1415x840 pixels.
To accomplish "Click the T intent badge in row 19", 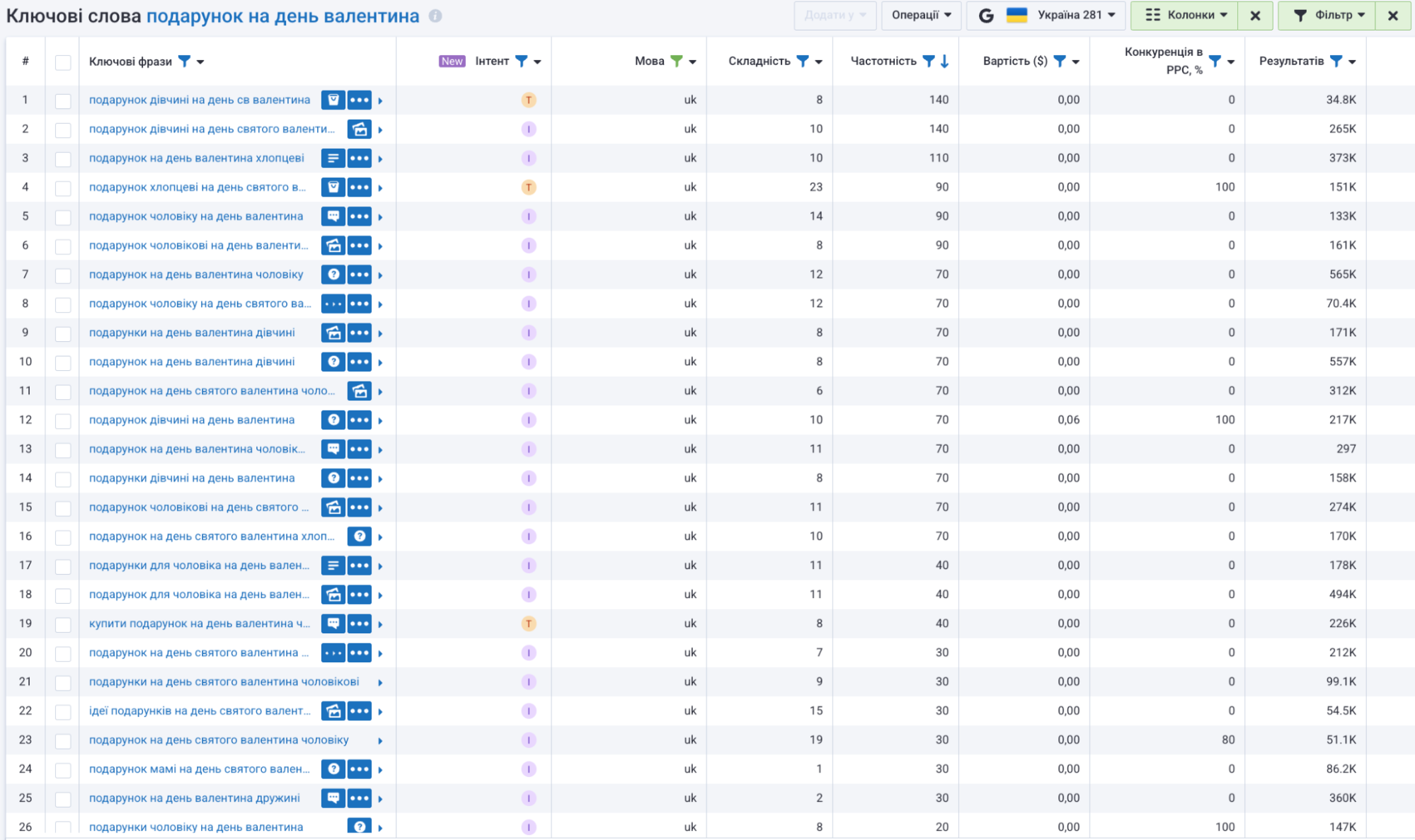I will tap(529, 623).
